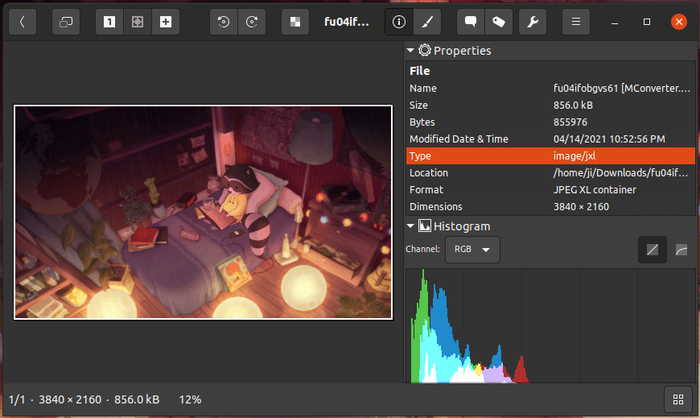Click the raccoon bedroom image preview

(x=203, y=212)
